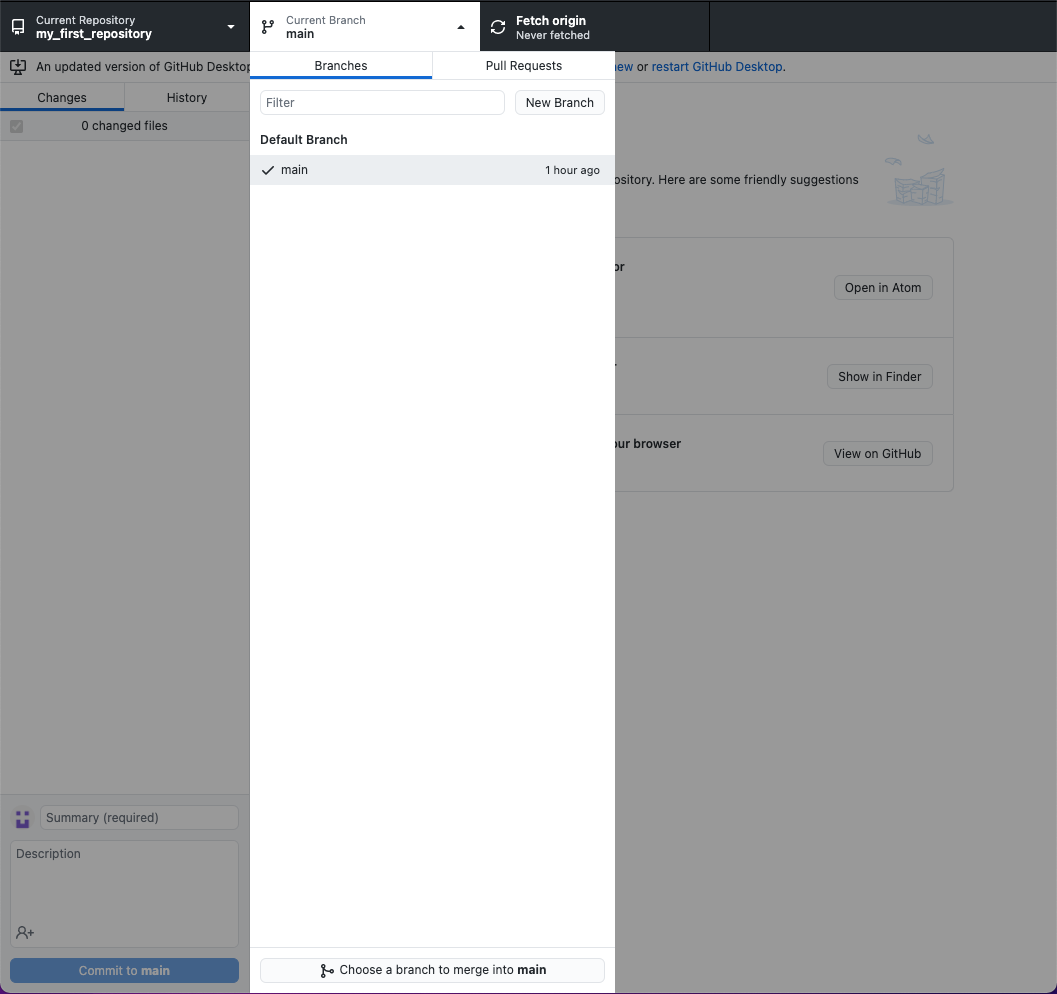Click the update download icon in banner
Viewport: 1057px width, 994px height.
(18, 67)
